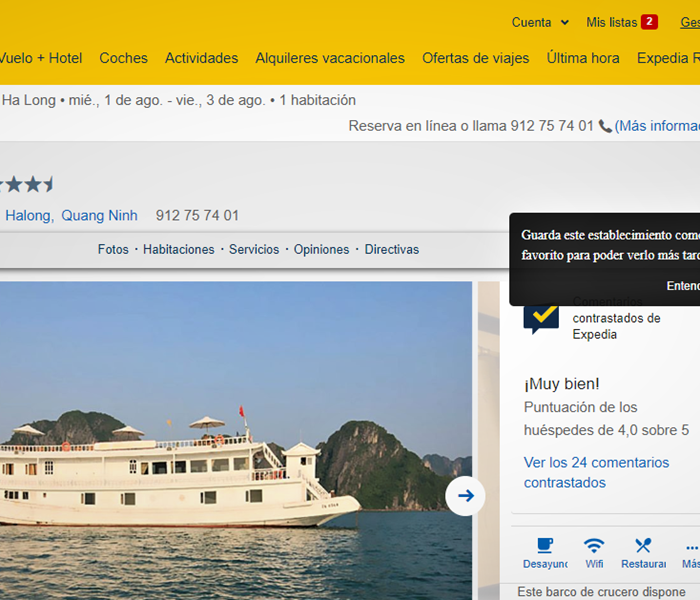Click Puntuación de los huéspedes text

606,419
